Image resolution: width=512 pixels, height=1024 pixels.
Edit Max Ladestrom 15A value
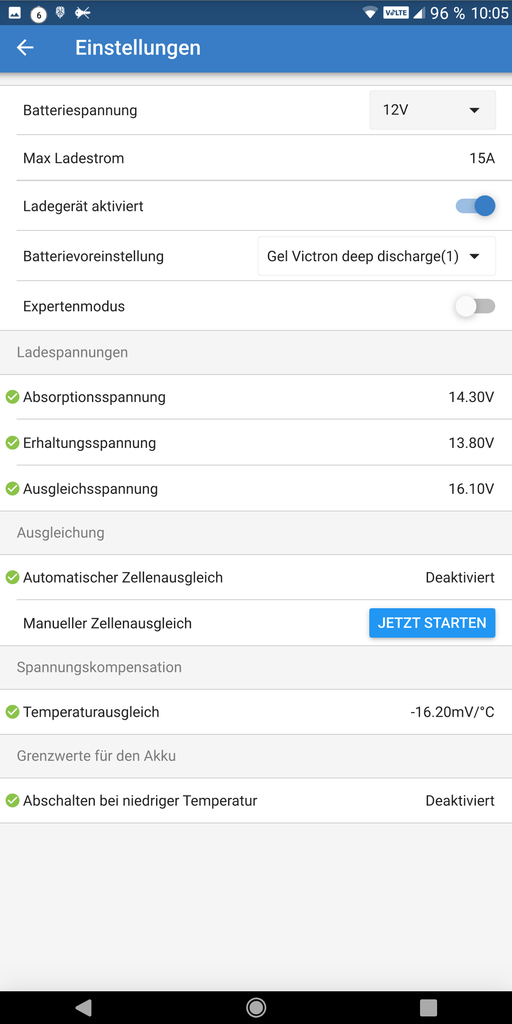pos(482,158)
